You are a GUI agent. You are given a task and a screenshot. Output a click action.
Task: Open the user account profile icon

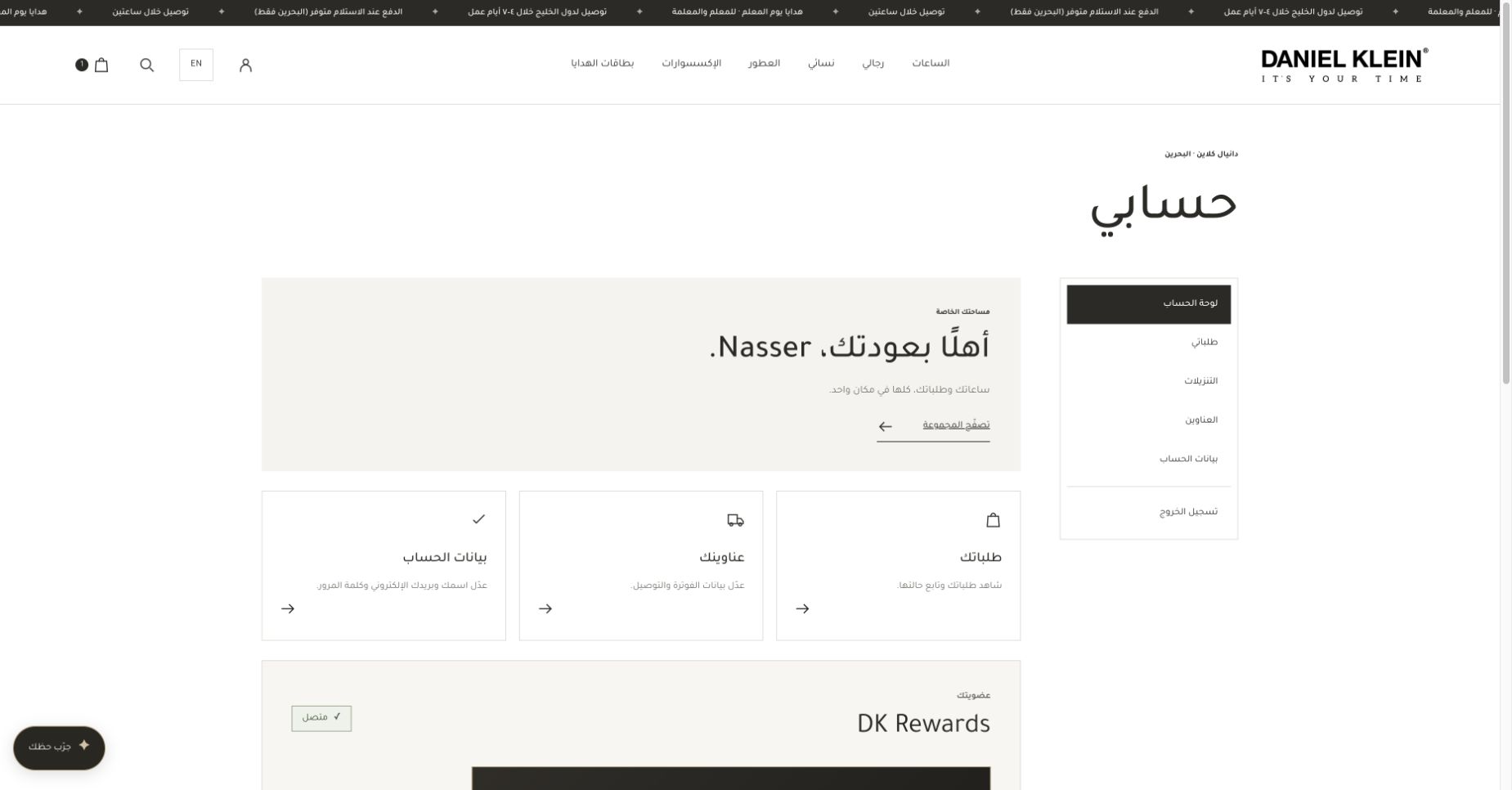245,65
